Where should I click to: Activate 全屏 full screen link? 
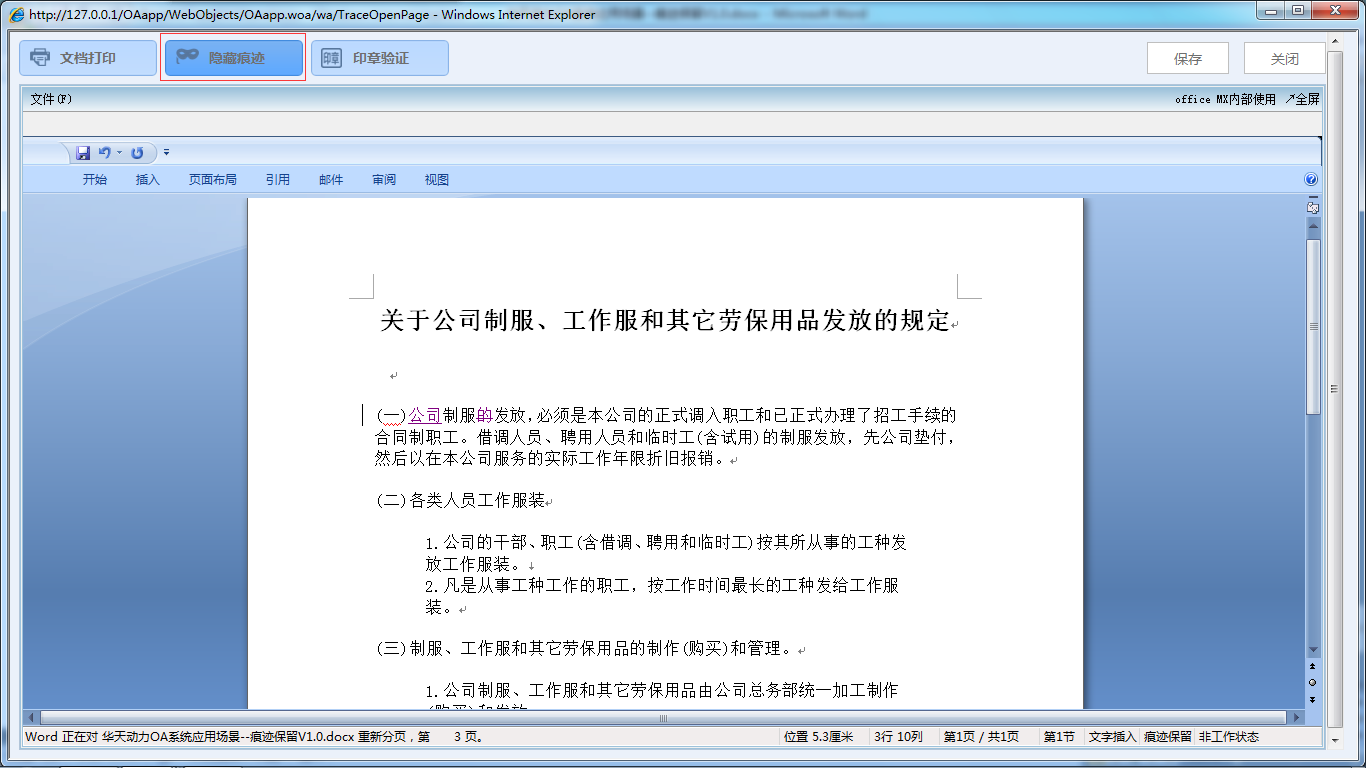[1301, 99]
